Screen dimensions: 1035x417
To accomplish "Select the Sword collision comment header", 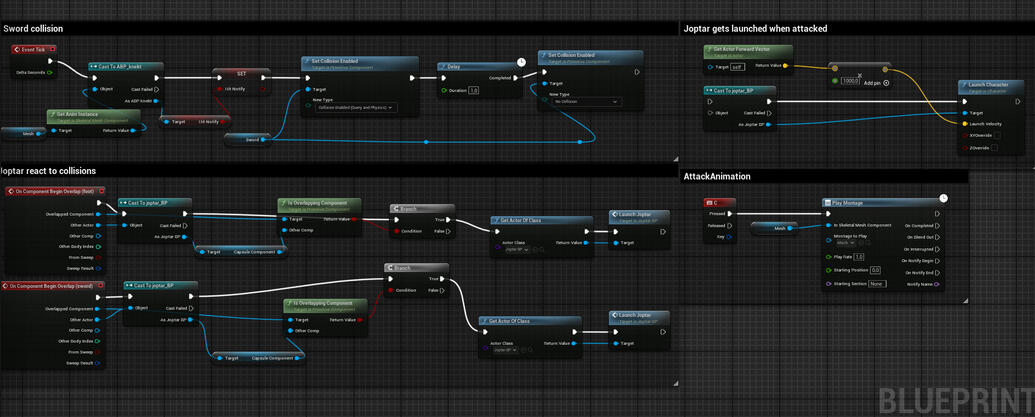I will (34, 29).
